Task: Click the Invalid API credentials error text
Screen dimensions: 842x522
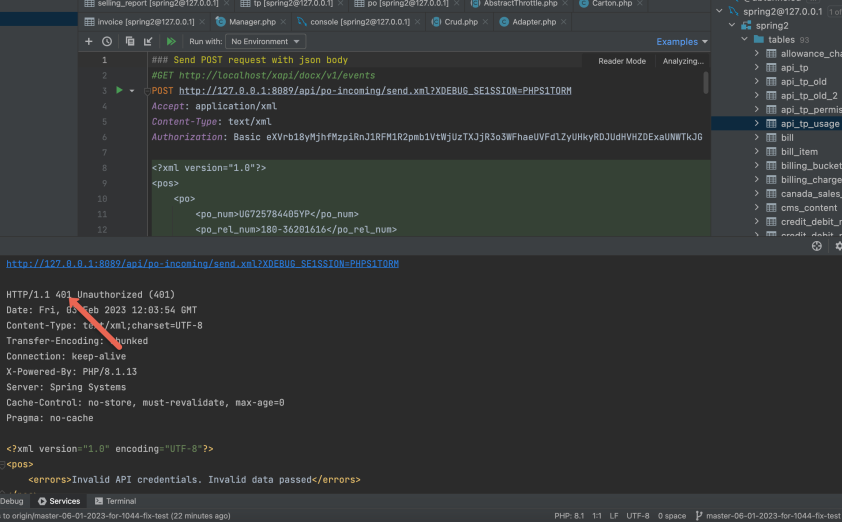Action: [x=192, y=480]
